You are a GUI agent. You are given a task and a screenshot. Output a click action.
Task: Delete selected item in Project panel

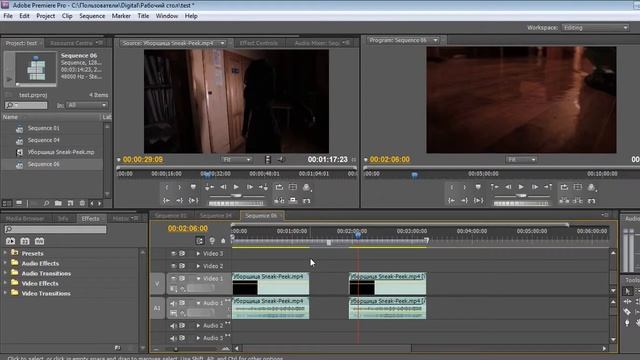click(x=82, y=203)
